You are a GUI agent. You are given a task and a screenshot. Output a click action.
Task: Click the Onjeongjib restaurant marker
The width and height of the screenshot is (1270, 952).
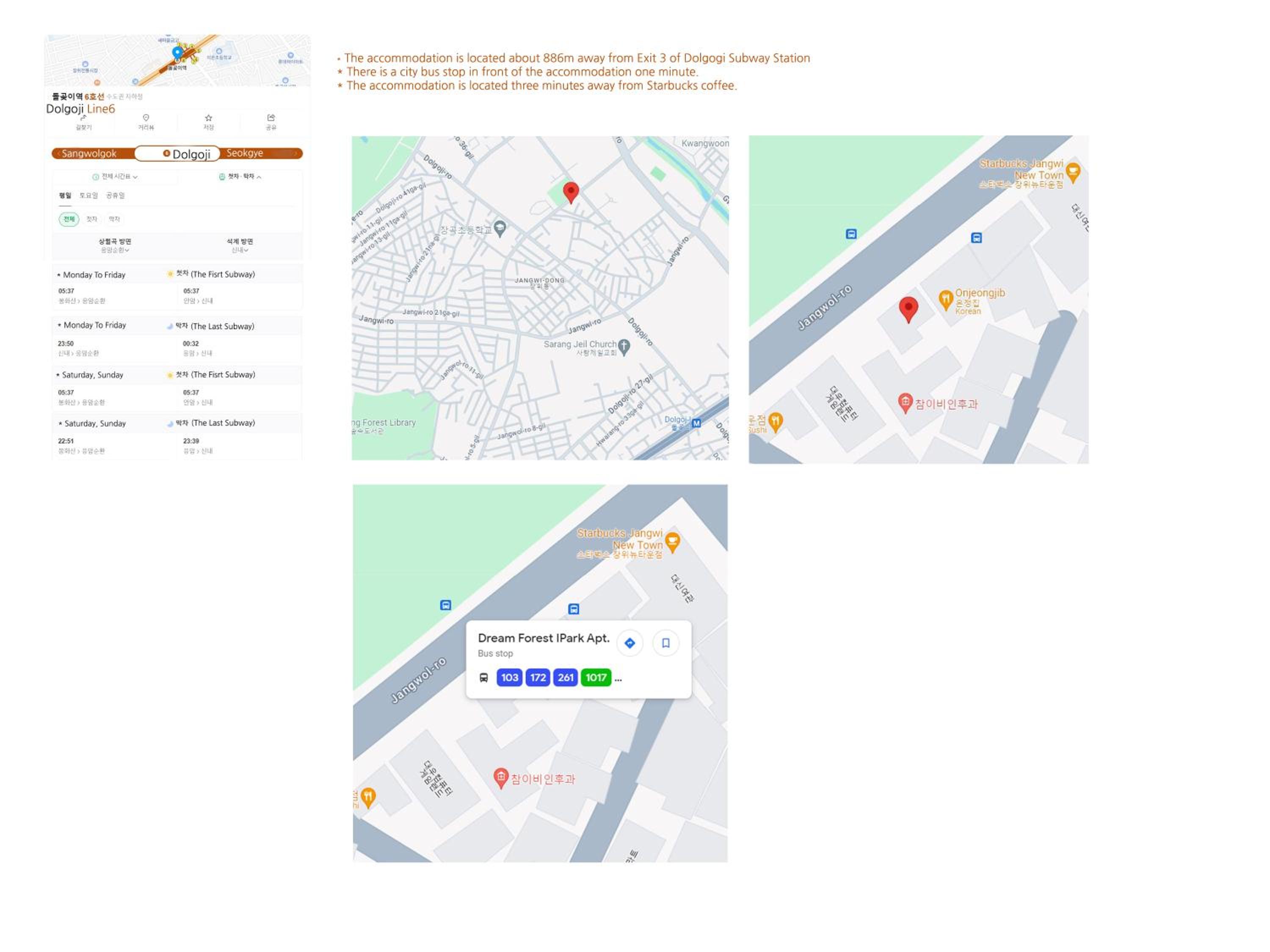[946, 300]
